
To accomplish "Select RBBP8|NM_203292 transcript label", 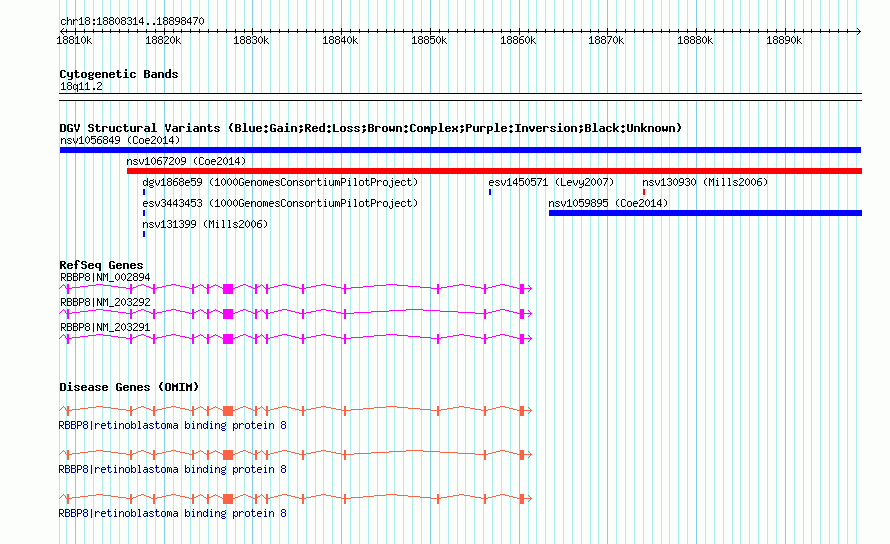I will [x=105, y=303].
